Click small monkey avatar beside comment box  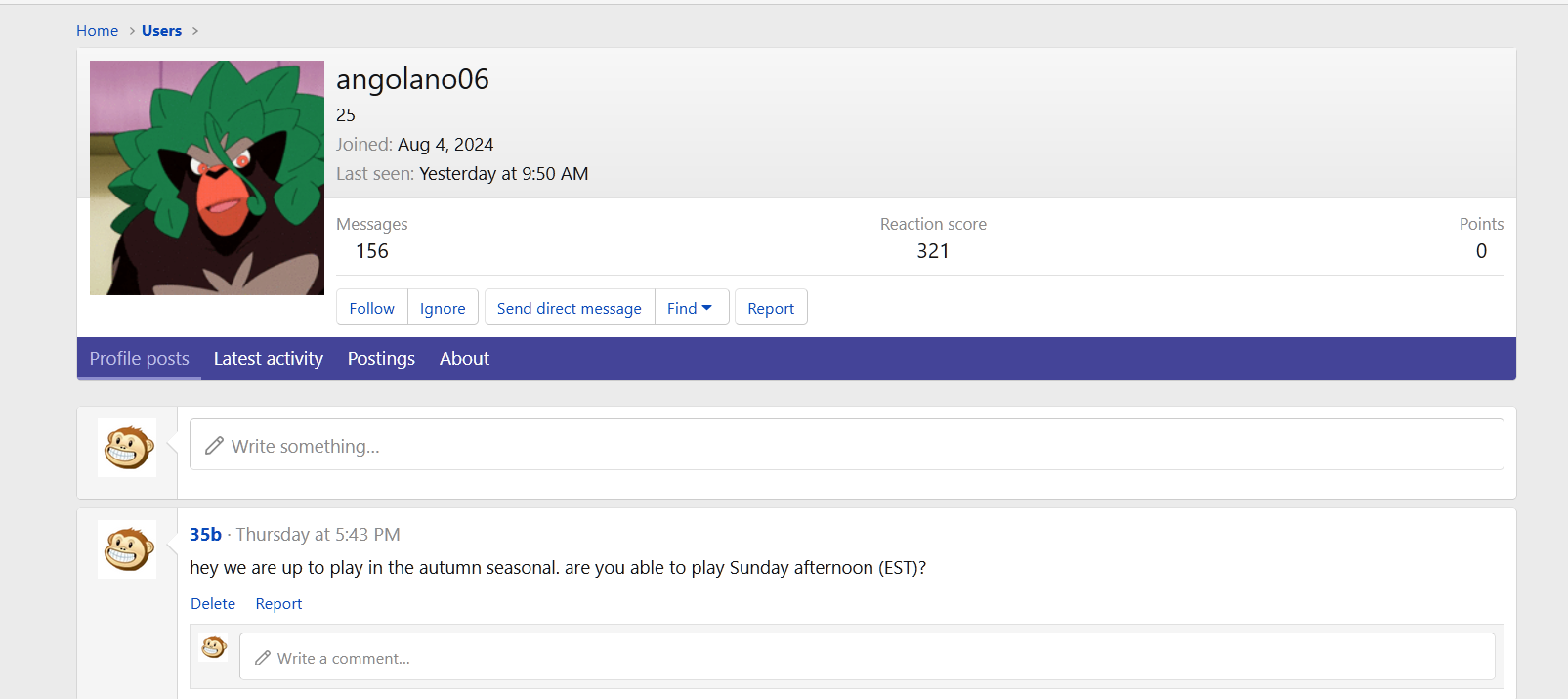[x=213, y=647]
